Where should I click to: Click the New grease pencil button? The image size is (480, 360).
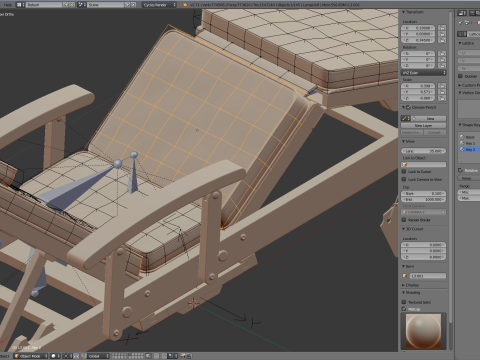tap(430, 118)
